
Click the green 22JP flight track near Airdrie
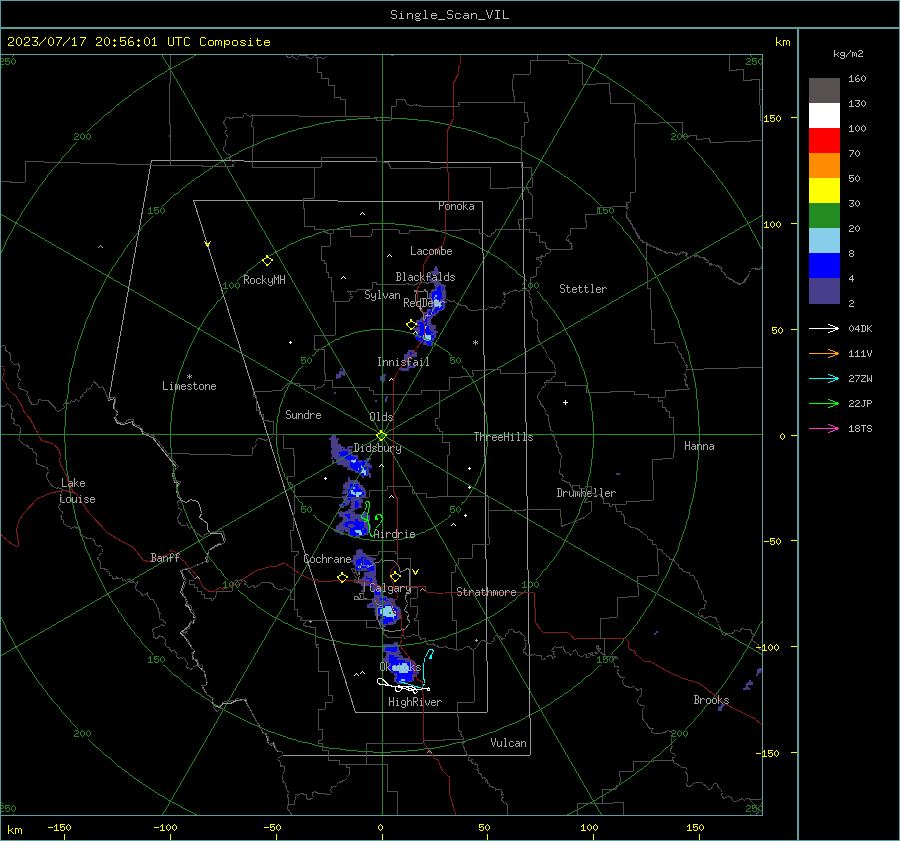(x=371, y=518)
